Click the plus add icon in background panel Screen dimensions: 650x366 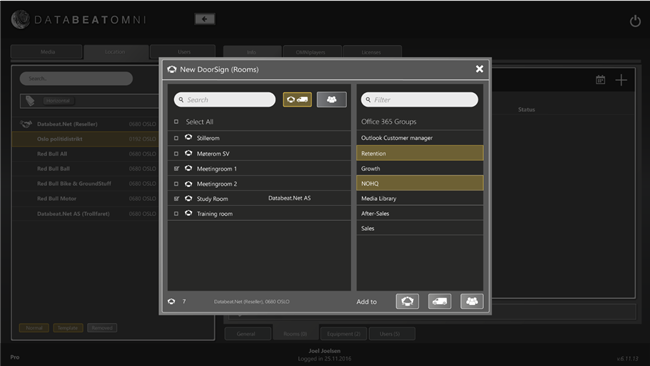(621, 80)
